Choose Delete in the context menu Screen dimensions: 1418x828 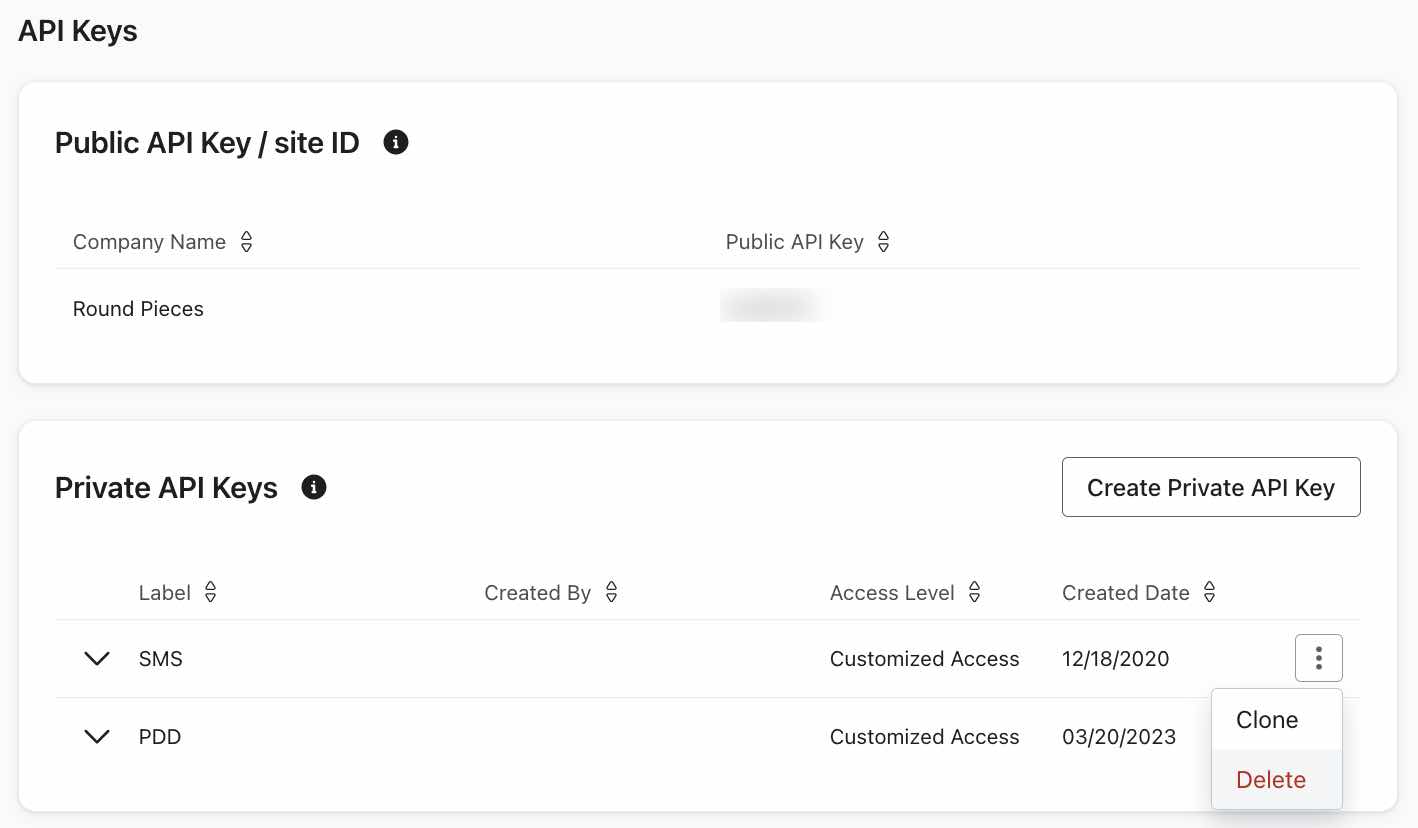1270,779
